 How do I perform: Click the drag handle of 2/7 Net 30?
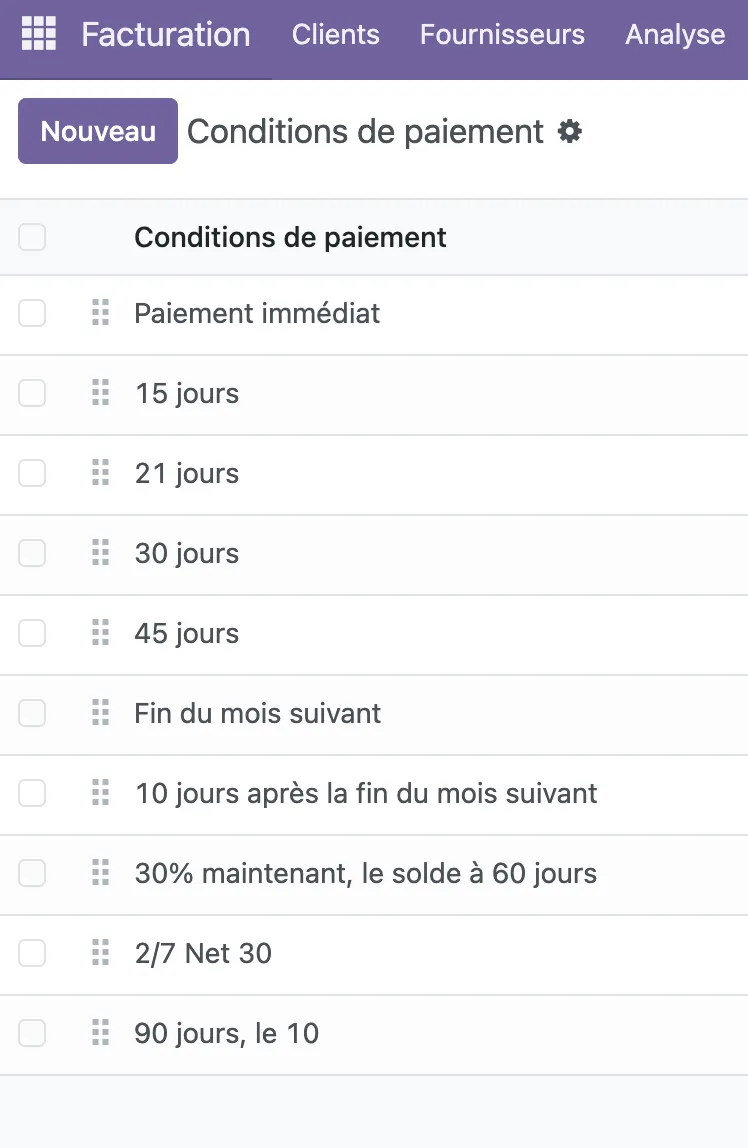pyautogui.click(x=101, y=953)
